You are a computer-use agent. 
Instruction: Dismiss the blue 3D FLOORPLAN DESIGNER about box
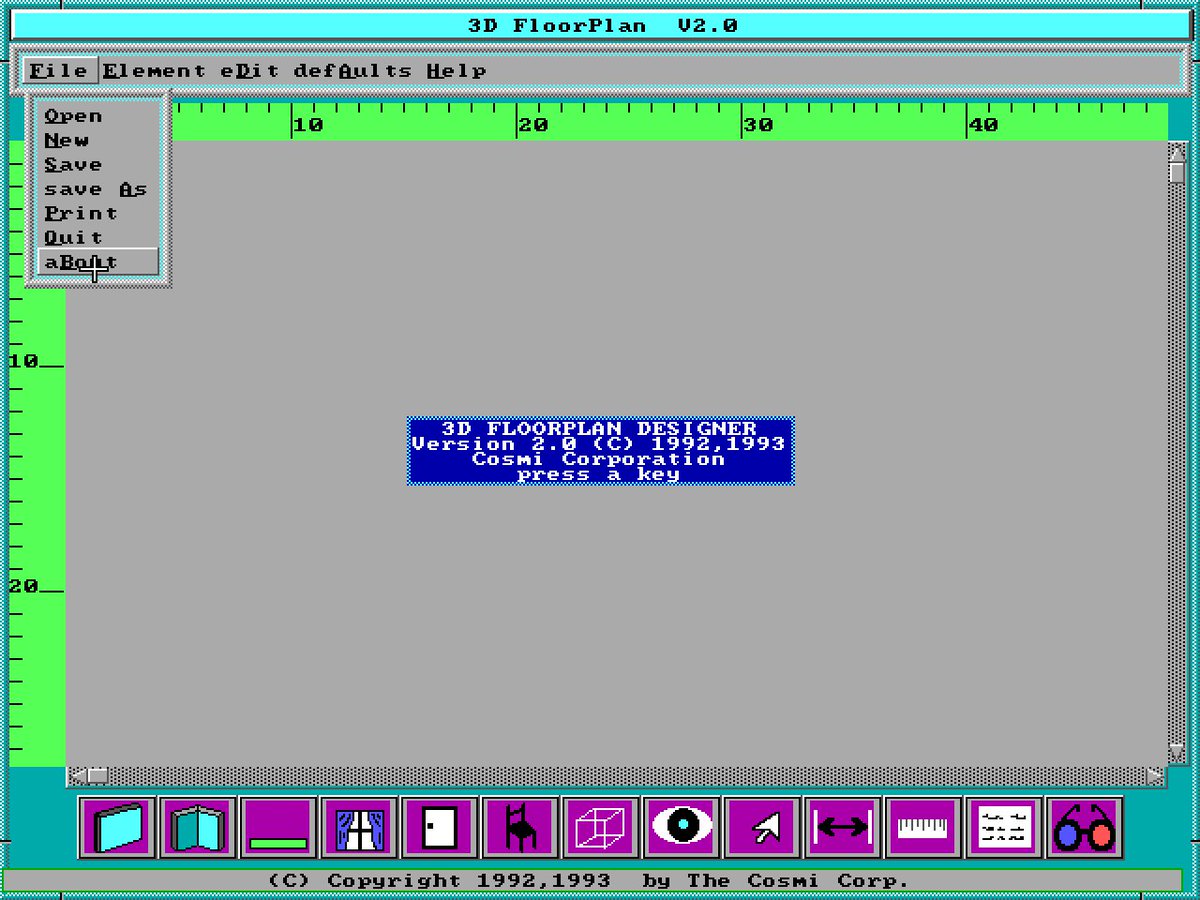point(601,451)
